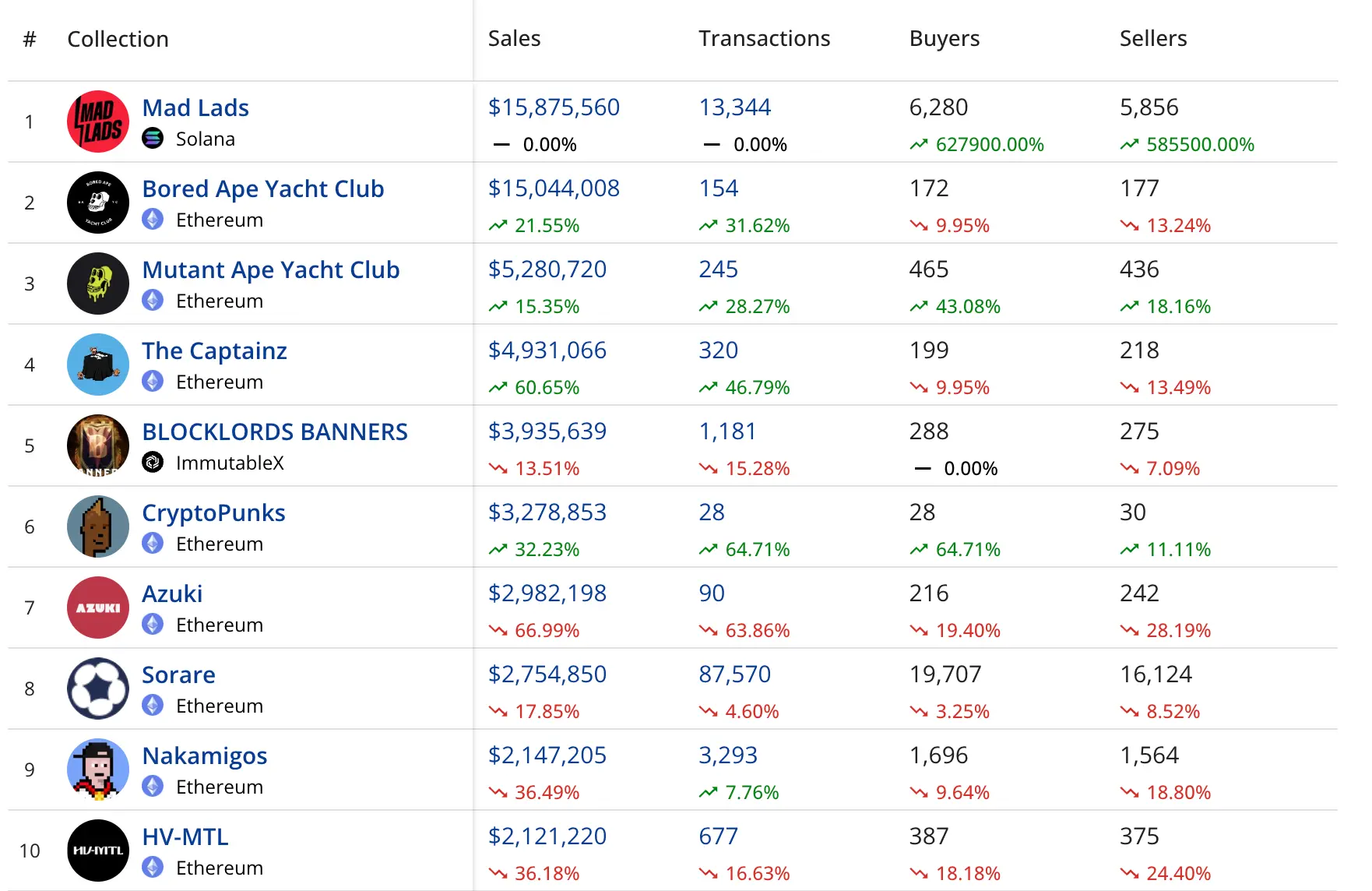The height and width of the screenshot is (891, 1372).
Task: Click the $15,875,560 sales value
Action: (x=554, y=107)
